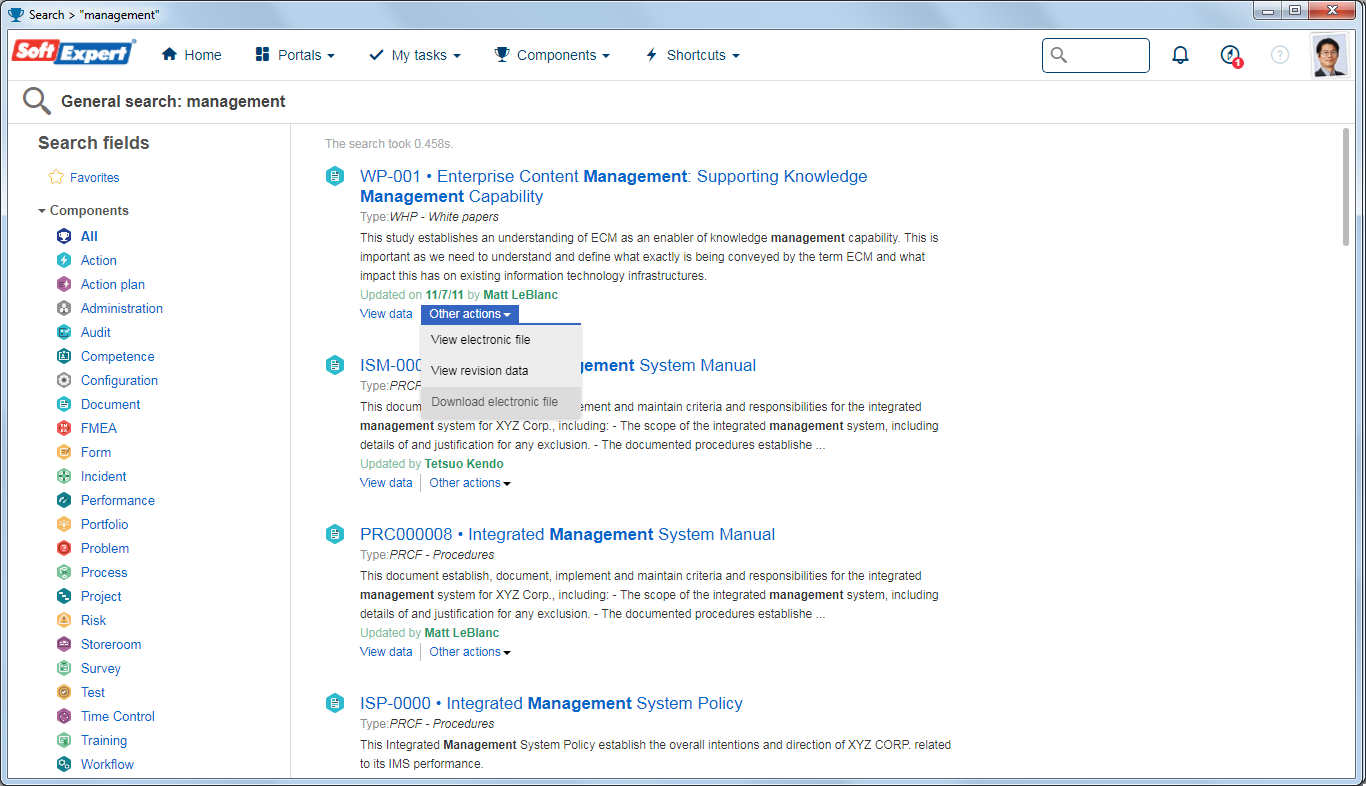Click View data under WP-001 result
The width and height of the screenshot is (1366, 786).
(x=386, y=314)
